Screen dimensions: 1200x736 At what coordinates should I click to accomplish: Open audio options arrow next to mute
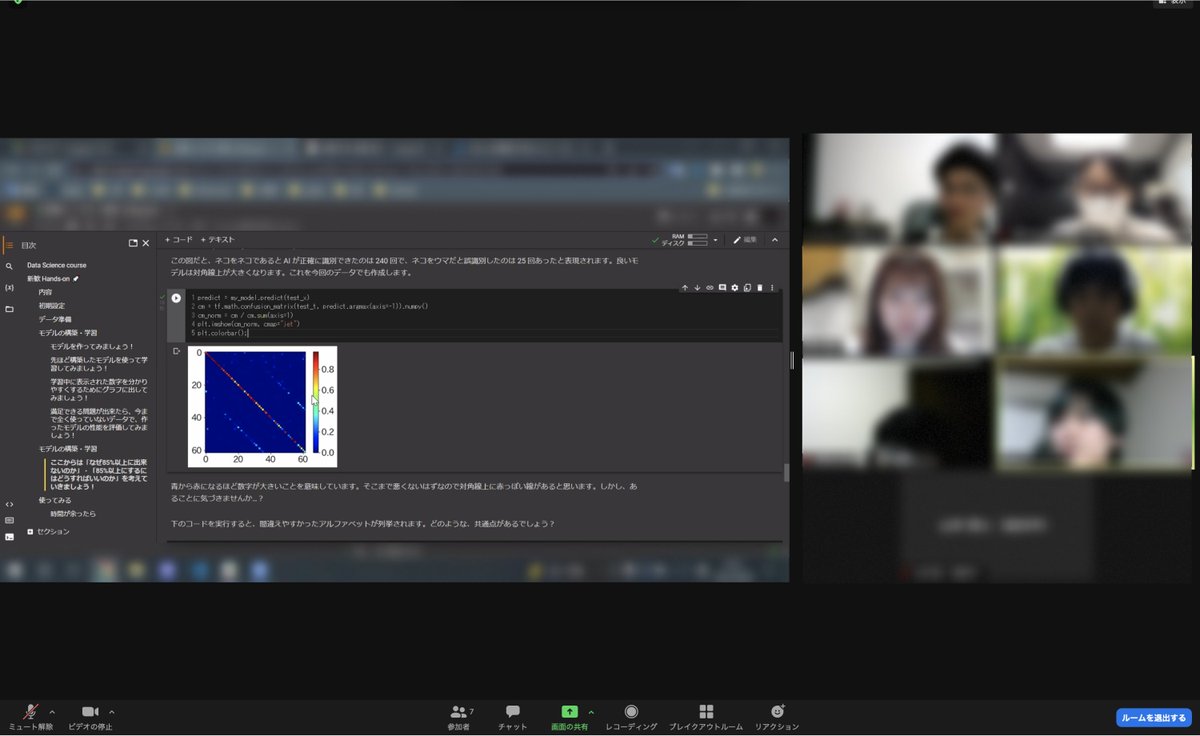(52, 712)
